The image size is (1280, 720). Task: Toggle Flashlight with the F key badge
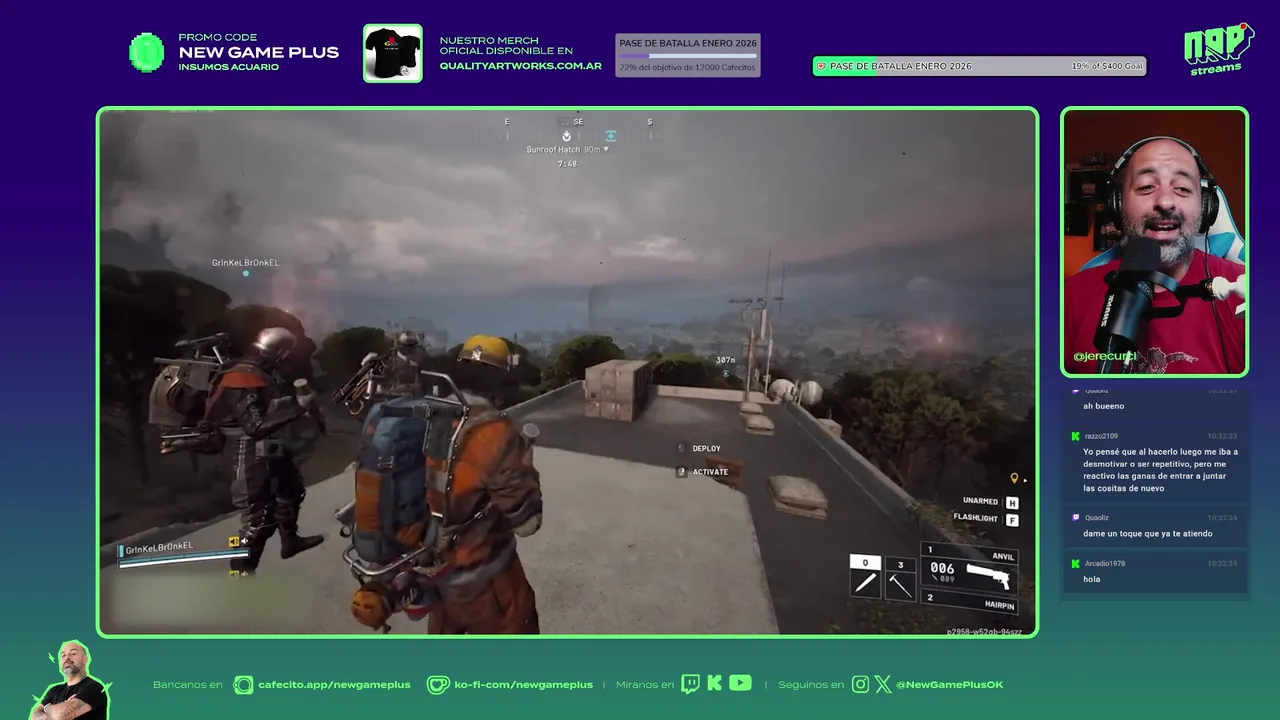click(1012, 519)
